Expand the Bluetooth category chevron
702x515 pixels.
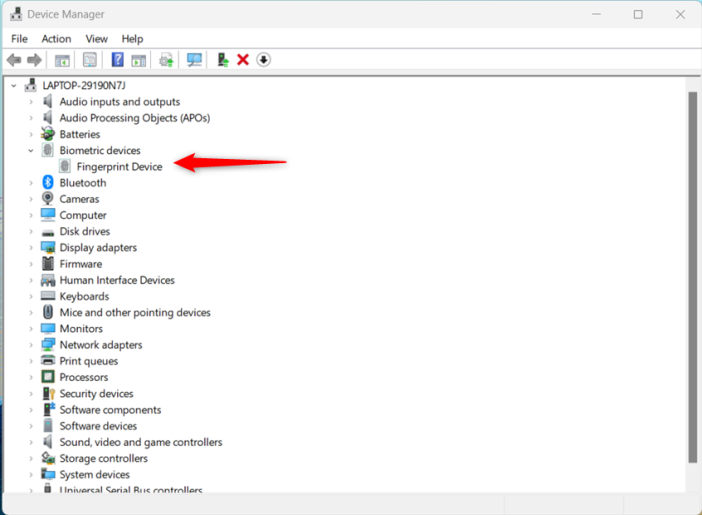pos(31,183)
